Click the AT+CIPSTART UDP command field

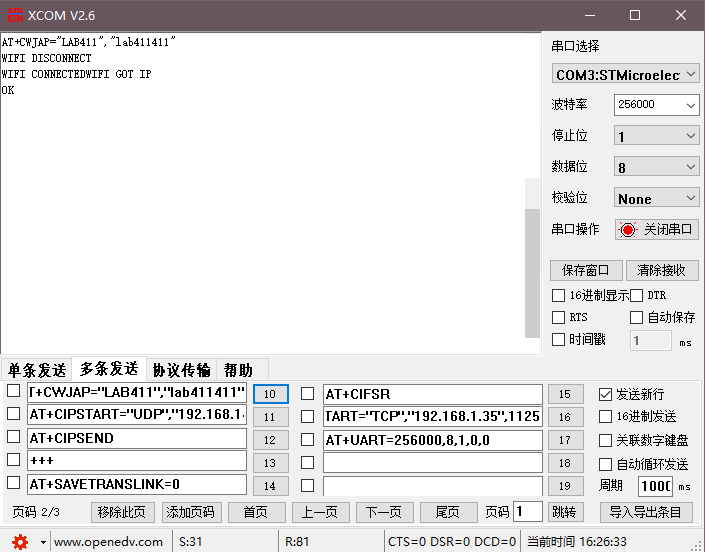tap(137, 414)
